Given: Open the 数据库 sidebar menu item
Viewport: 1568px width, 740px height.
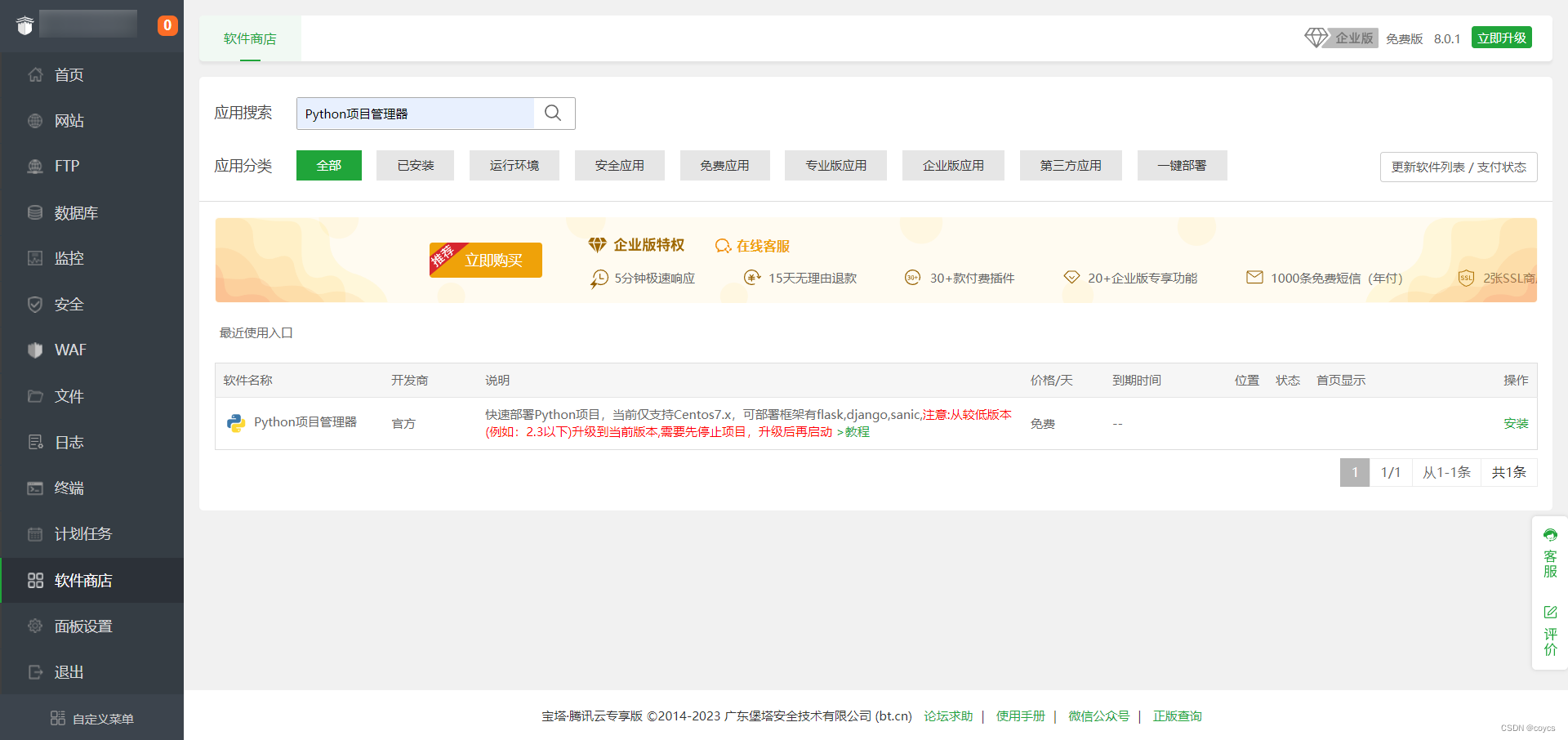Looking at the screenshot, I should 92,212.
